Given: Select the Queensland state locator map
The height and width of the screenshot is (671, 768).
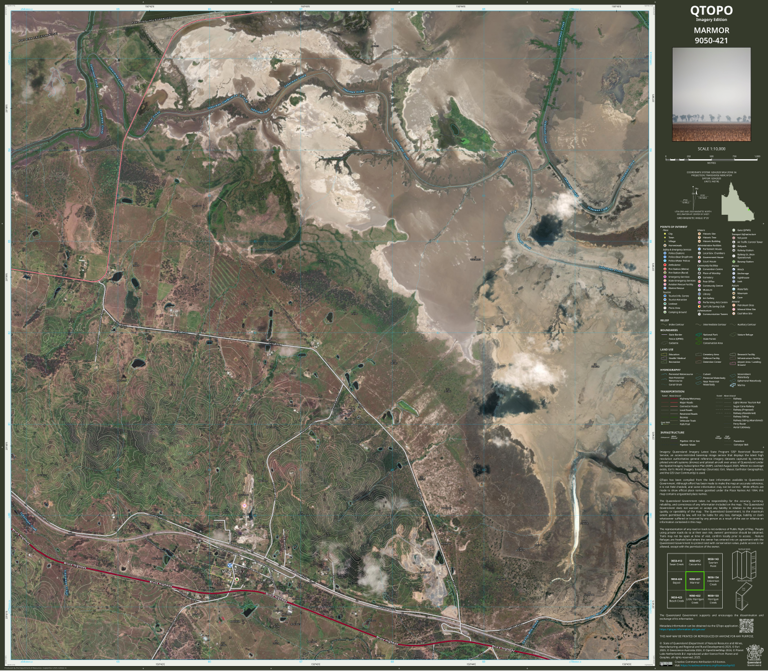Looking at the screenshot, I should pos(737,202).
